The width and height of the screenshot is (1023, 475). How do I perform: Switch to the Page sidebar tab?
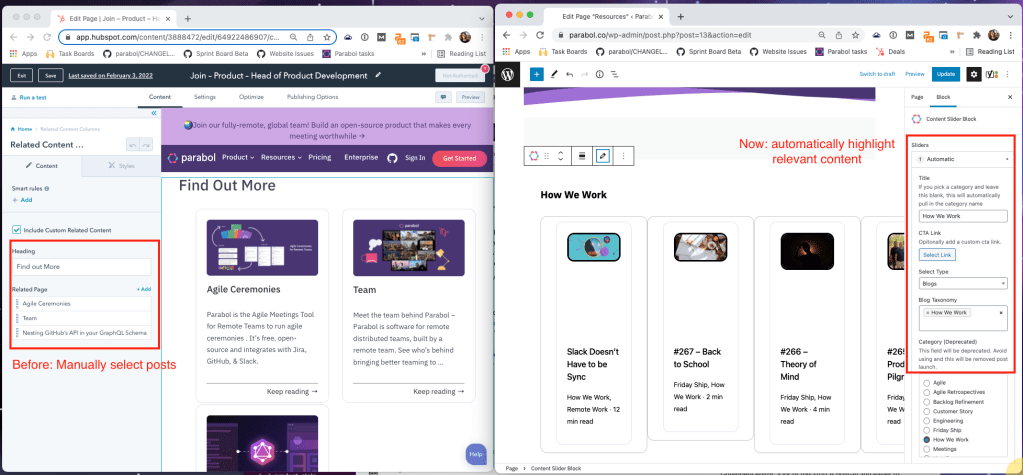(917, 97)
